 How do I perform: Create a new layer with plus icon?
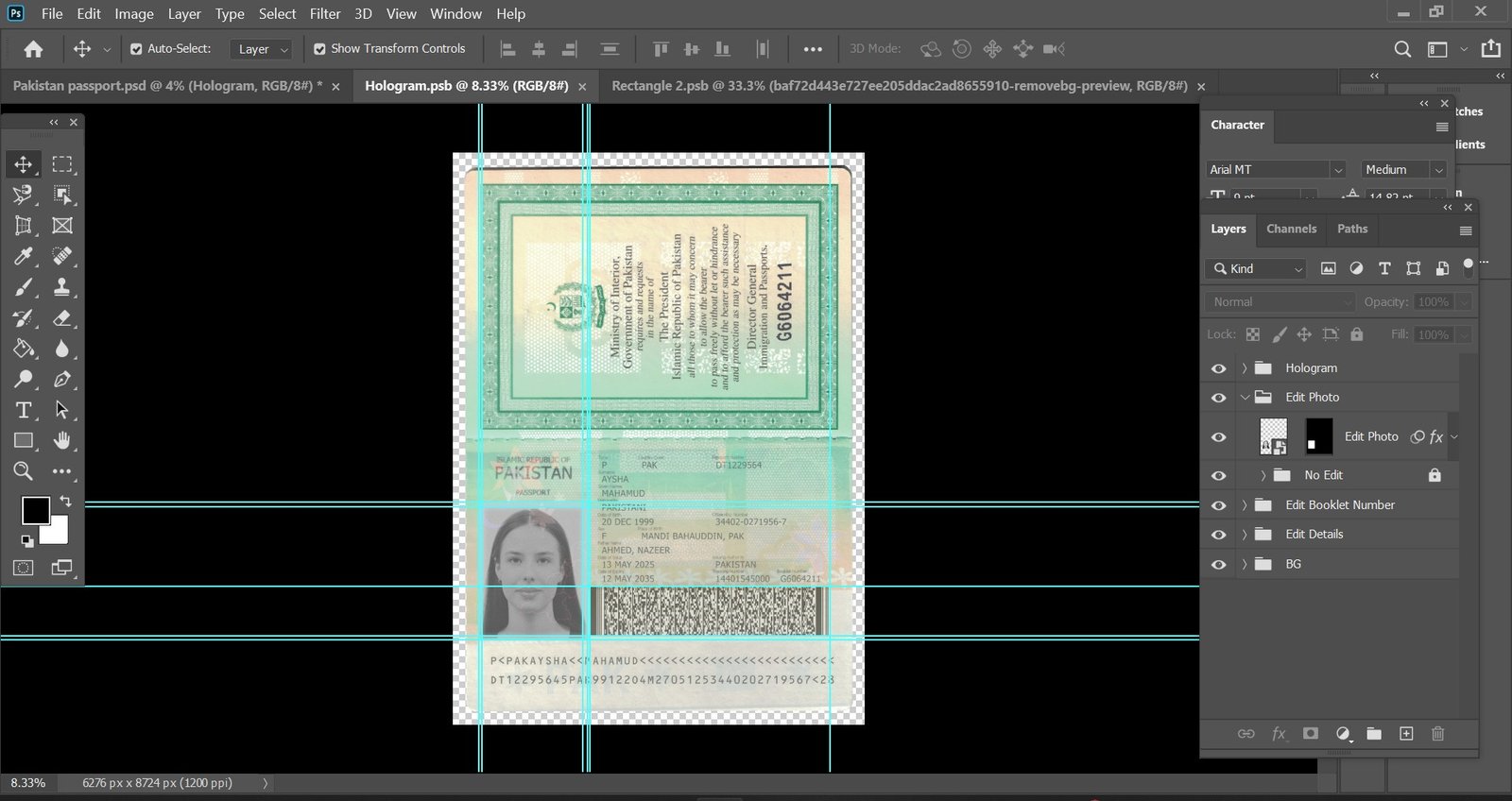[1406, 734]
